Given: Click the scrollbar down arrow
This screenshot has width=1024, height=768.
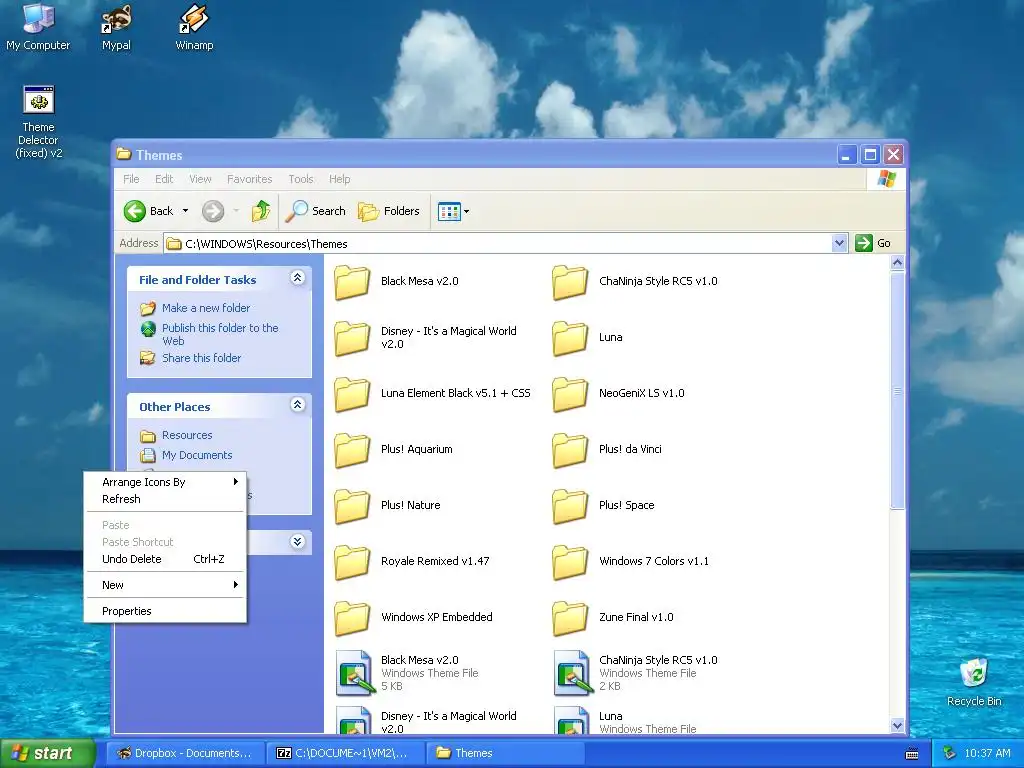Looking at the screenshot, I should (x=897, y=725).
